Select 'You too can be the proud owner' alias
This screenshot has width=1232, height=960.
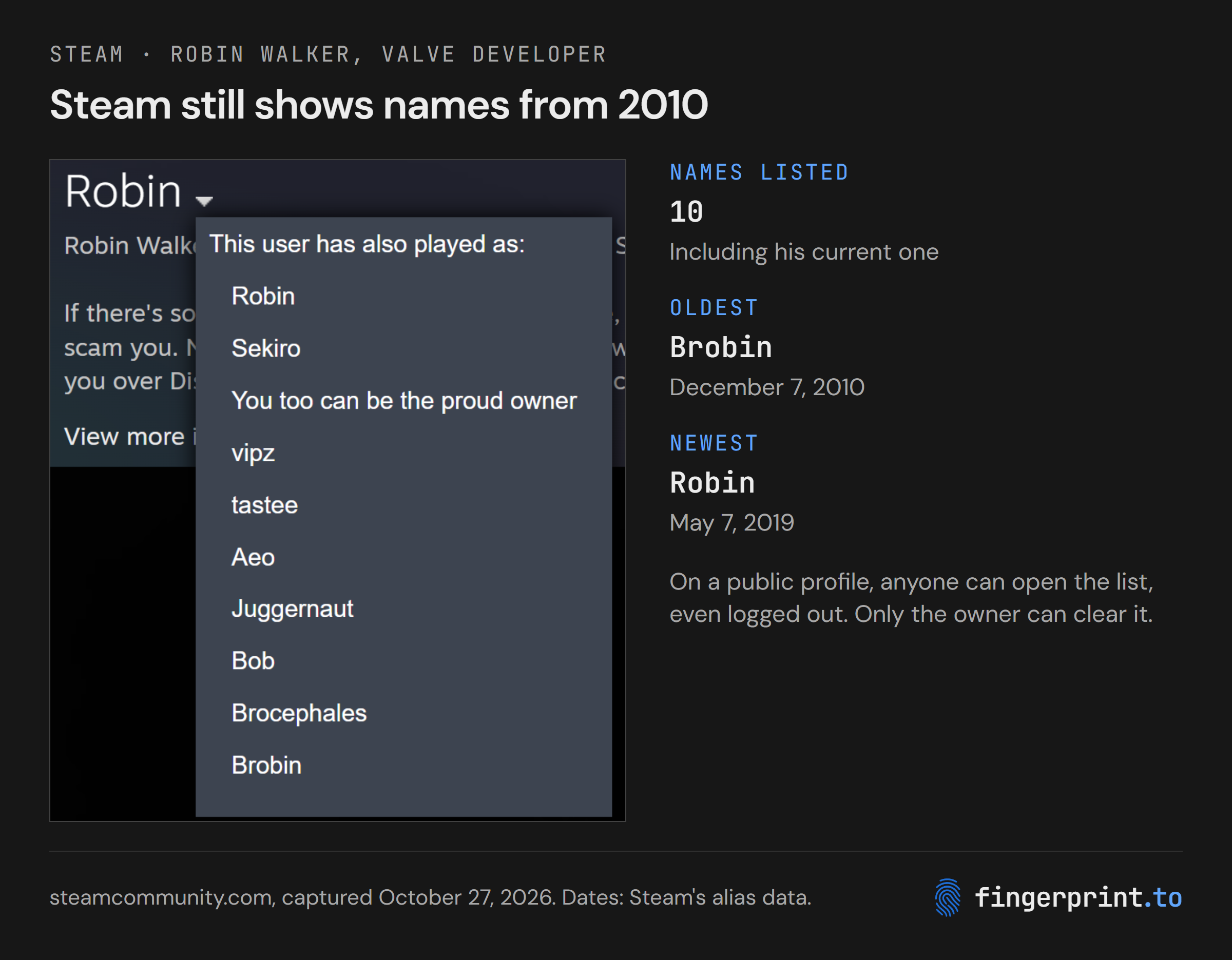click(404, 401)
